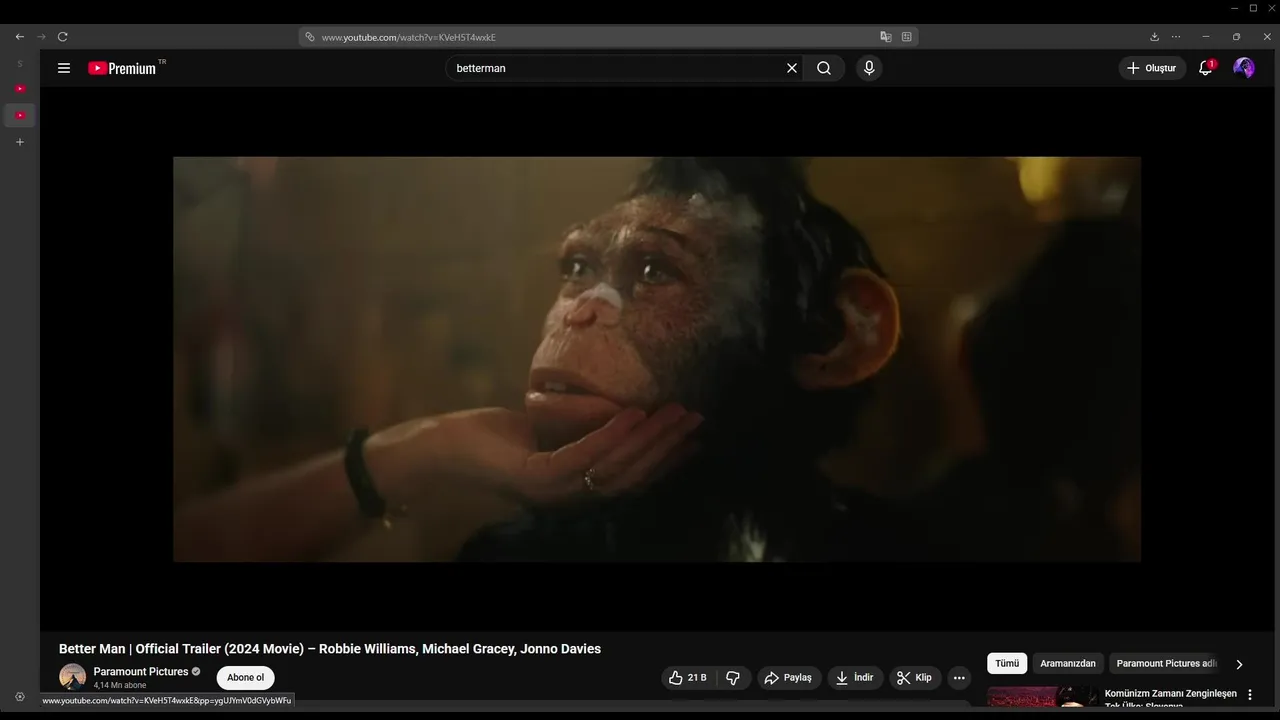Open browser downloads icon
This screenshot has height=720, width=1280.
coord(1155,37)
